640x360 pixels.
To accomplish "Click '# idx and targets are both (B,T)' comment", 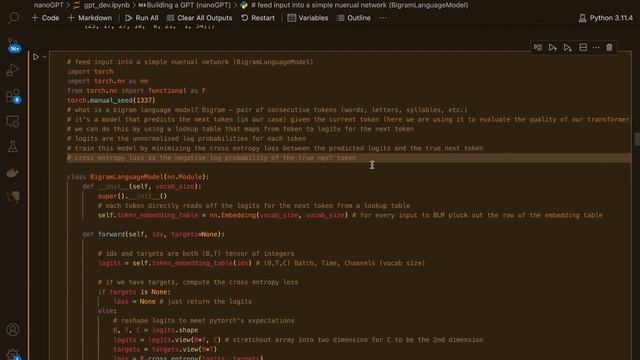I will [x=196, y=253].
